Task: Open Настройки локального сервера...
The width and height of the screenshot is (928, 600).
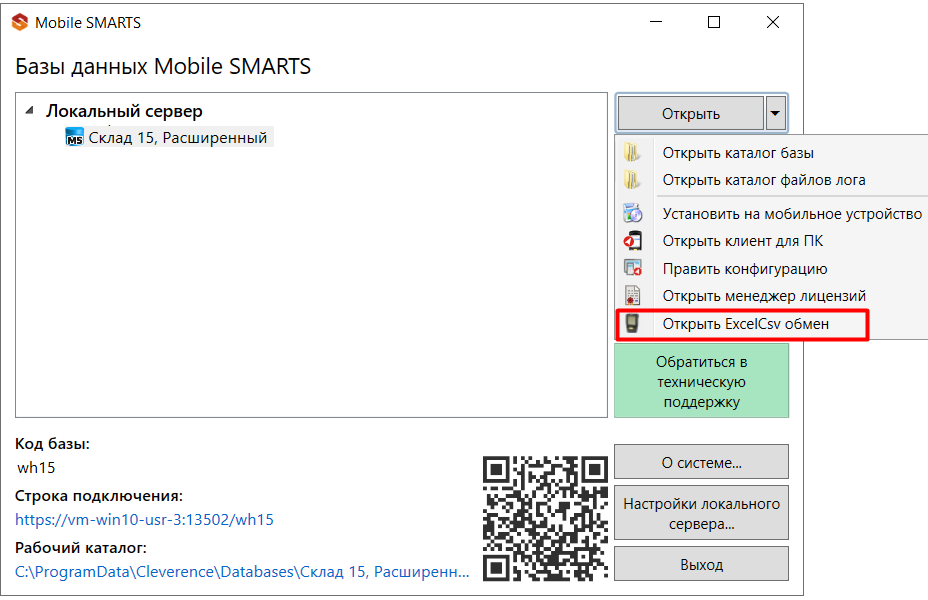Action: pos(701,513)
